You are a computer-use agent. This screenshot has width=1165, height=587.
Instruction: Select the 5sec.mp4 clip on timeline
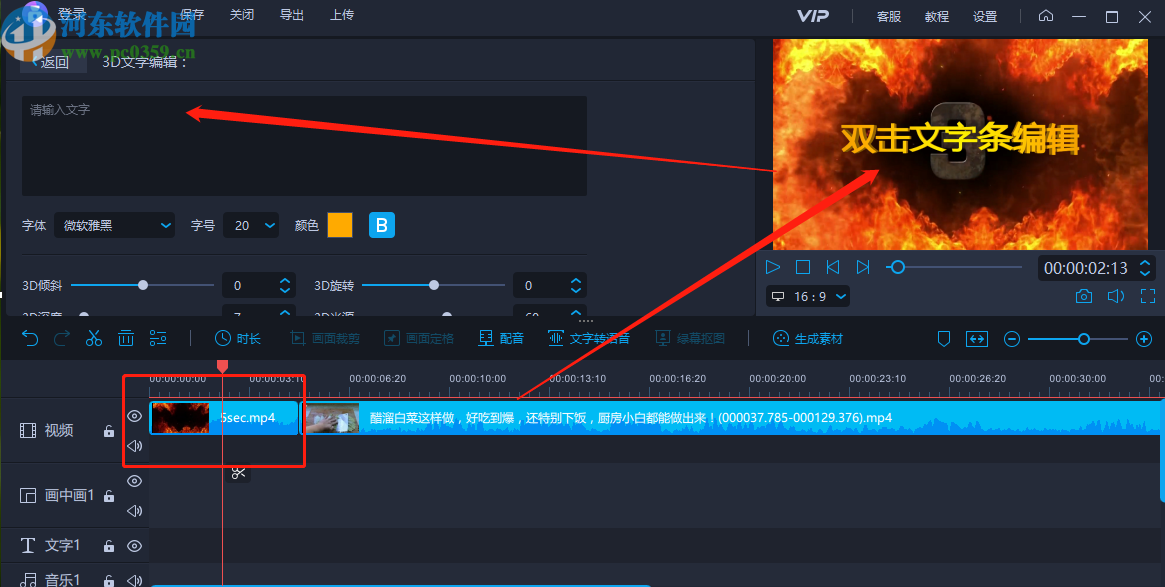[x=224, y=418]
